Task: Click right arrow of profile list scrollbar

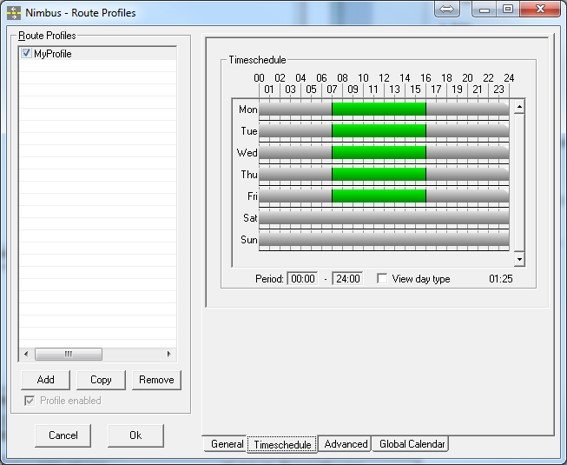Action: tap(169, 354)
